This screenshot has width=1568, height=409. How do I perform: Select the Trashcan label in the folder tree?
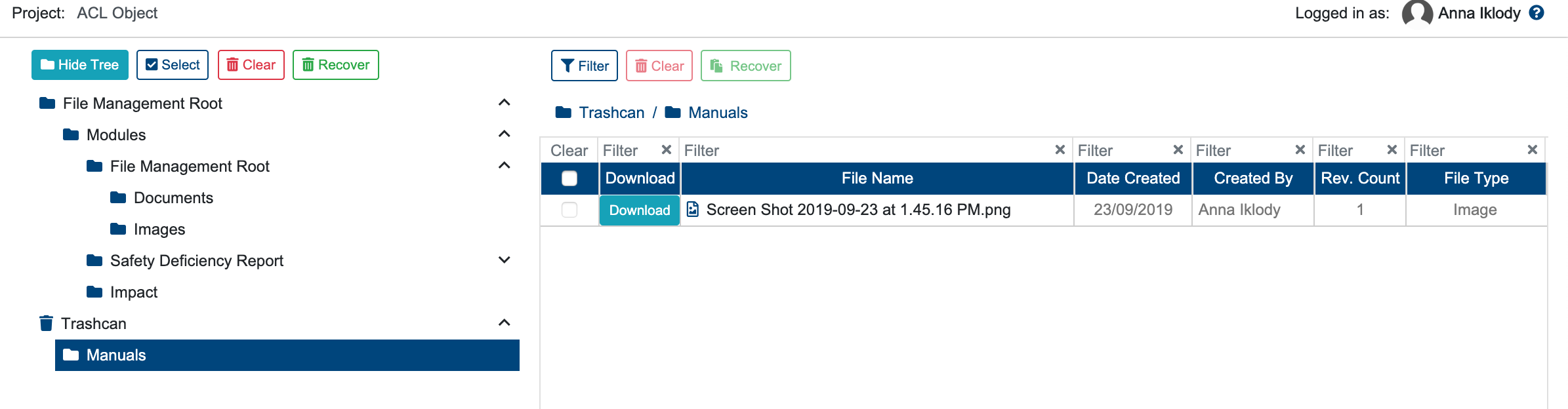click(94, 324)
